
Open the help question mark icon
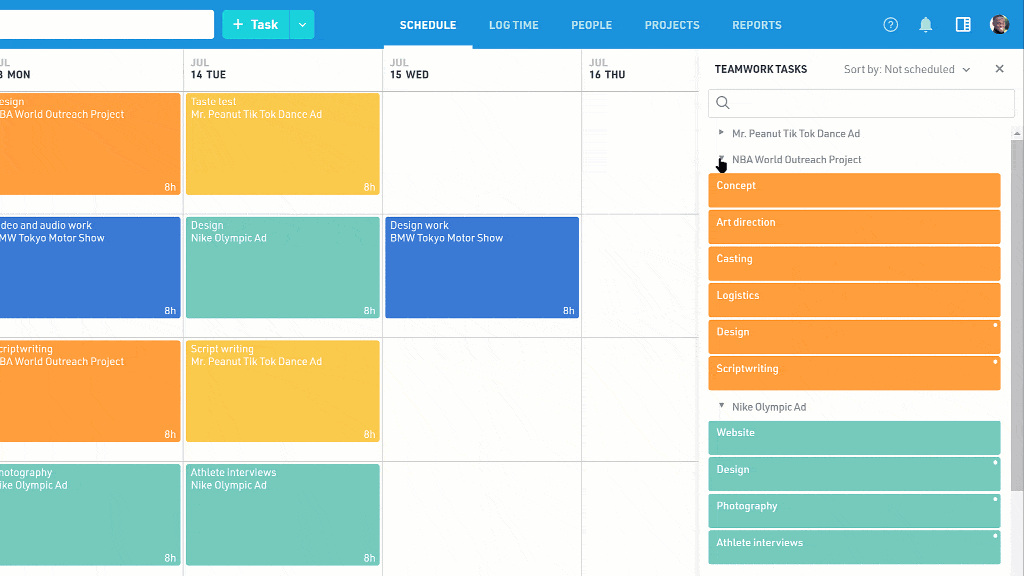890,25
